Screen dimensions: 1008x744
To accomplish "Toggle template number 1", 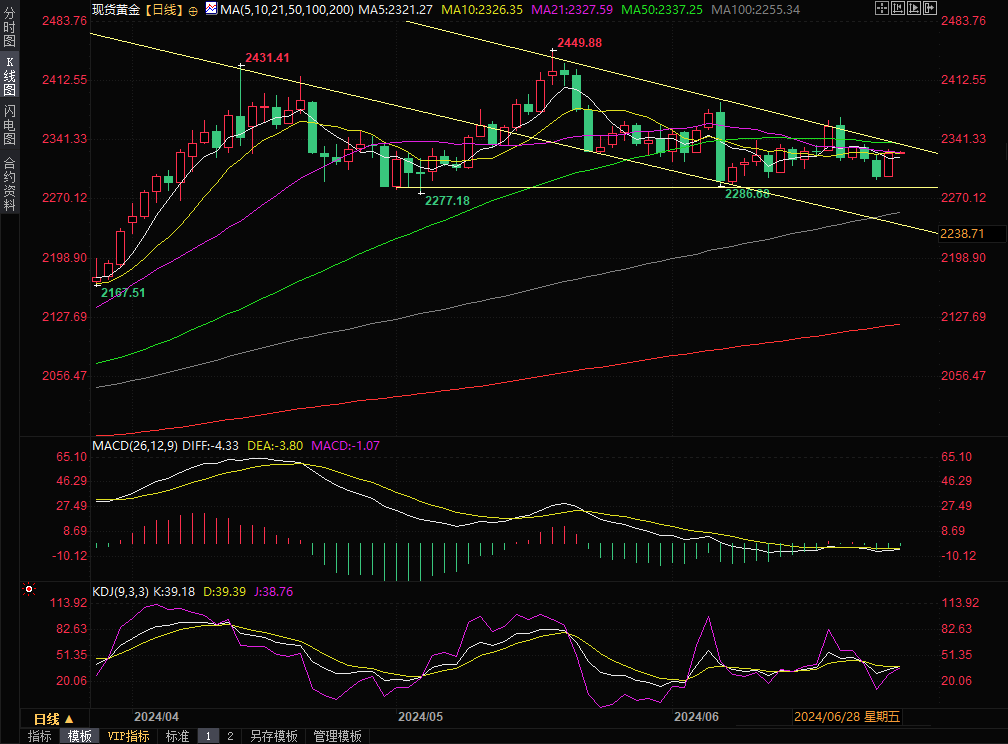I will (x=208, y=736).
